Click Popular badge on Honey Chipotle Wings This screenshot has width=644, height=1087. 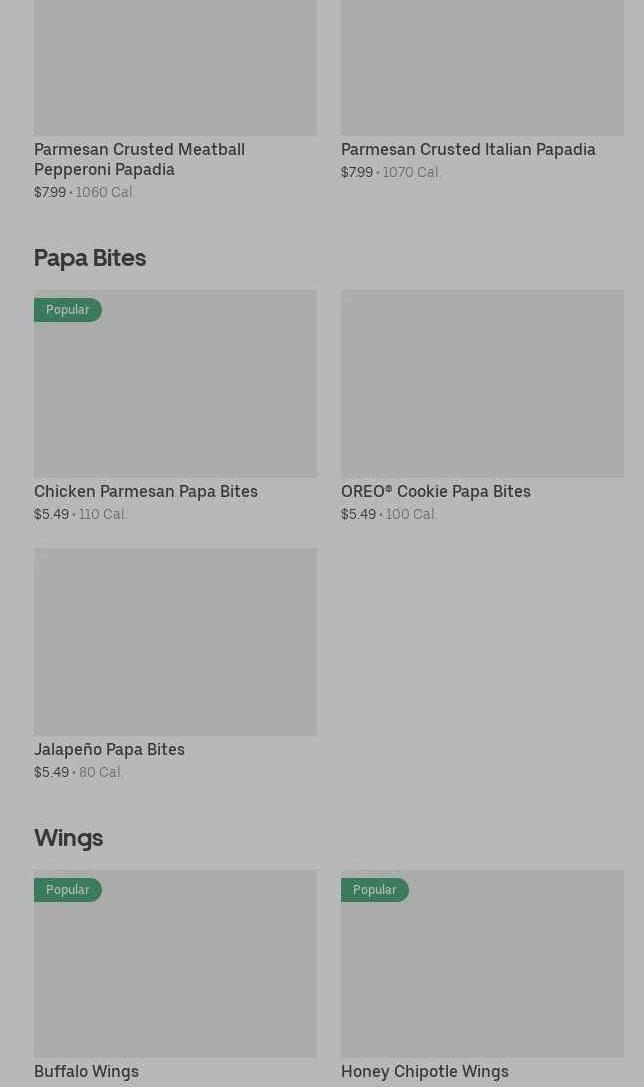point(374,890)
